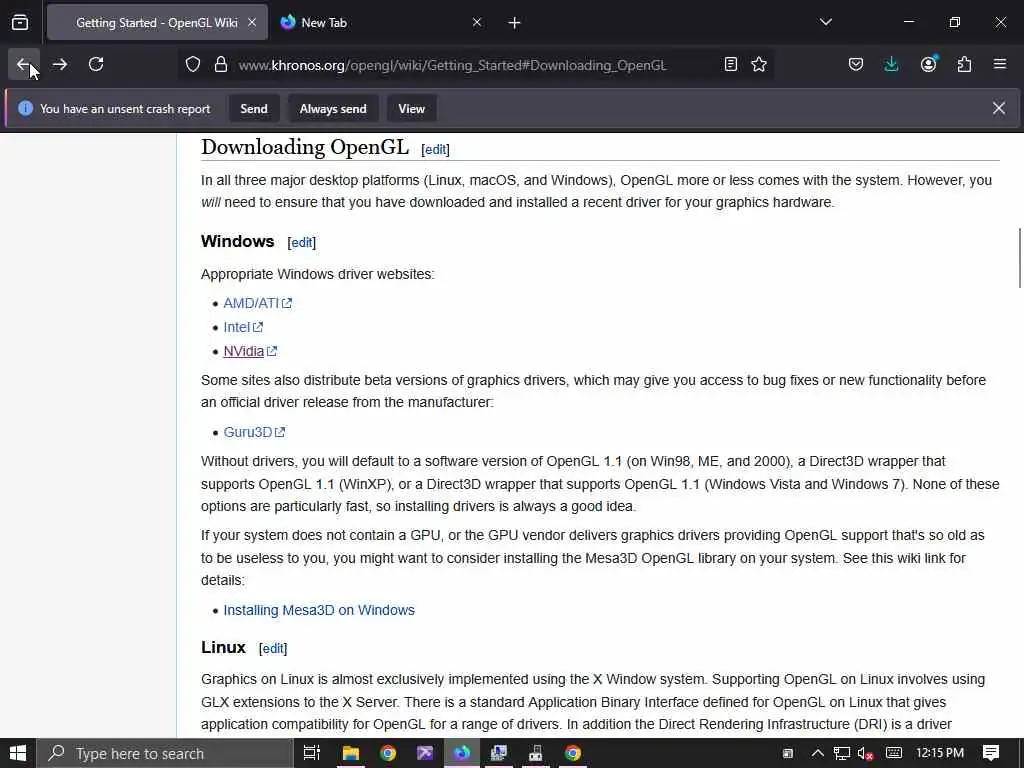Save page to Pocket
Image resolution: width=1024 pixels, height=768 pixels.
click(x=856, y=65)
